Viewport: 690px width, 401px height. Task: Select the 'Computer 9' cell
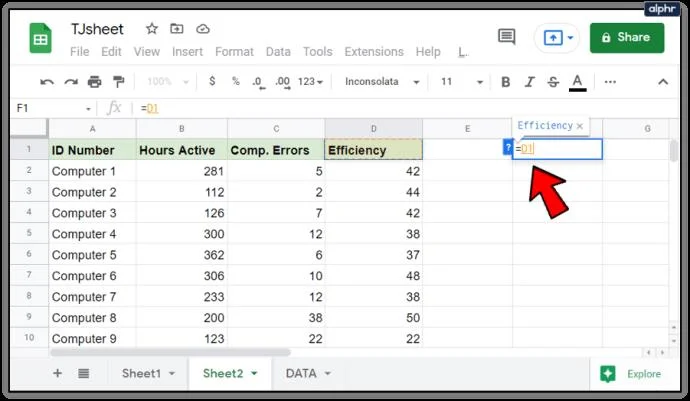click(92, 338)
